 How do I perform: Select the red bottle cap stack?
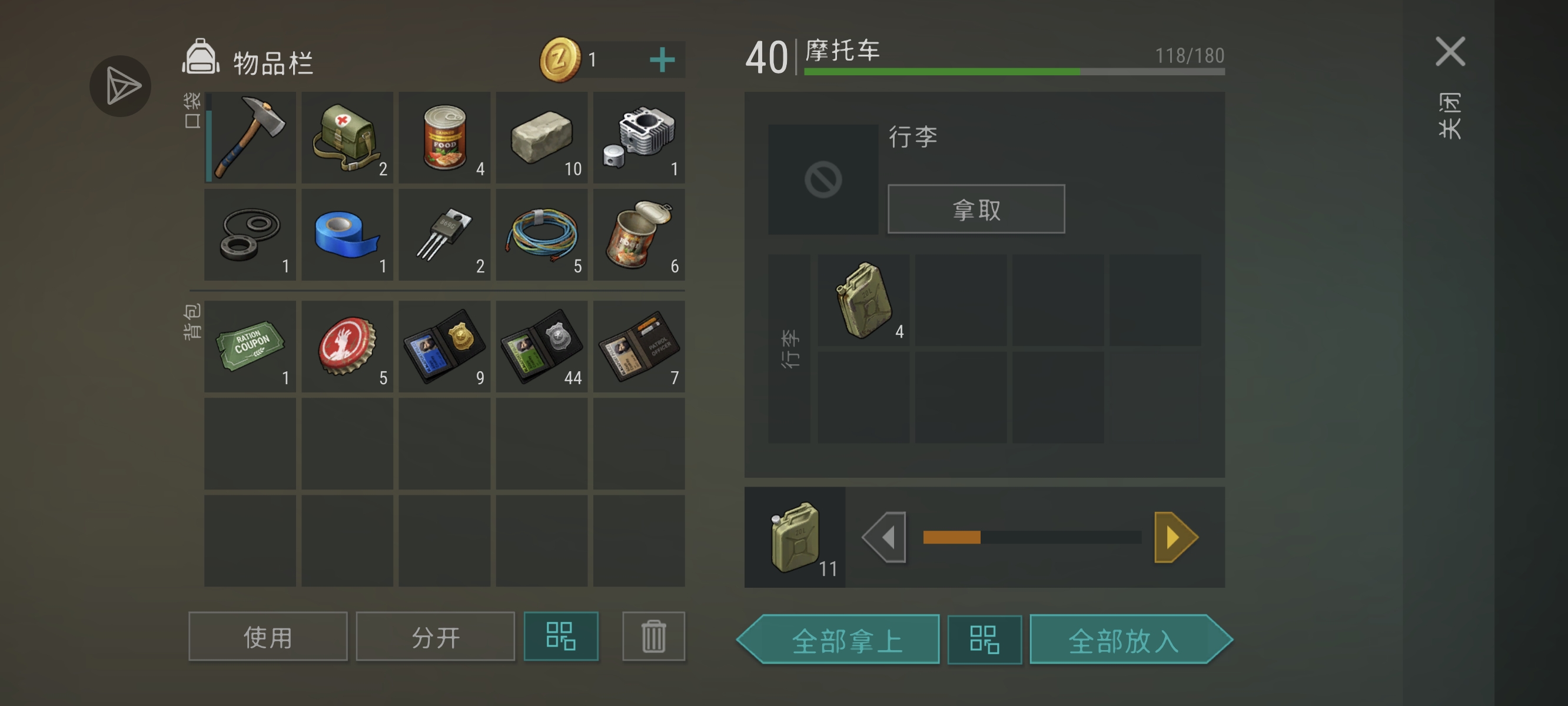348,347
